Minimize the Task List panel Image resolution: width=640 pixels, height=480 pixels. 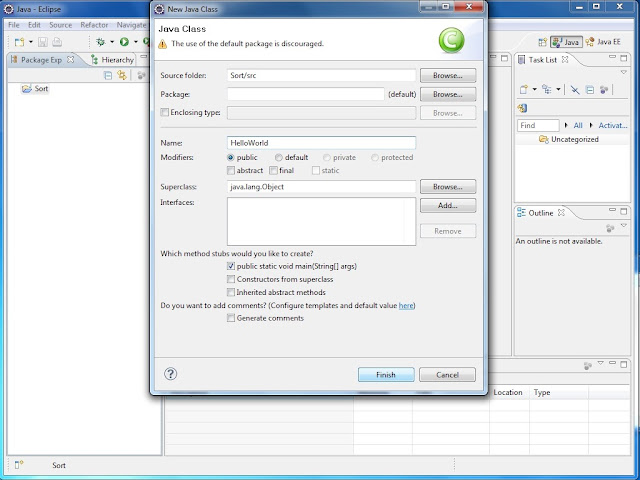pos(612,58)
